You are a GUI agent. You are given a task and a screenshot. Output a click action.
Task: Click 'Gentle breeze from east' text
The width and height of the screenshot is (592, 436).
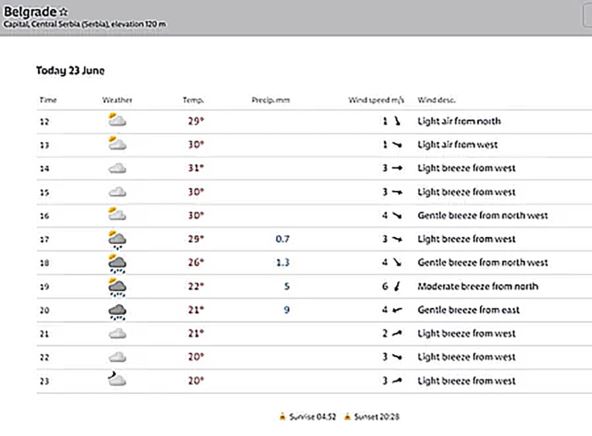[x=469, y=310]
